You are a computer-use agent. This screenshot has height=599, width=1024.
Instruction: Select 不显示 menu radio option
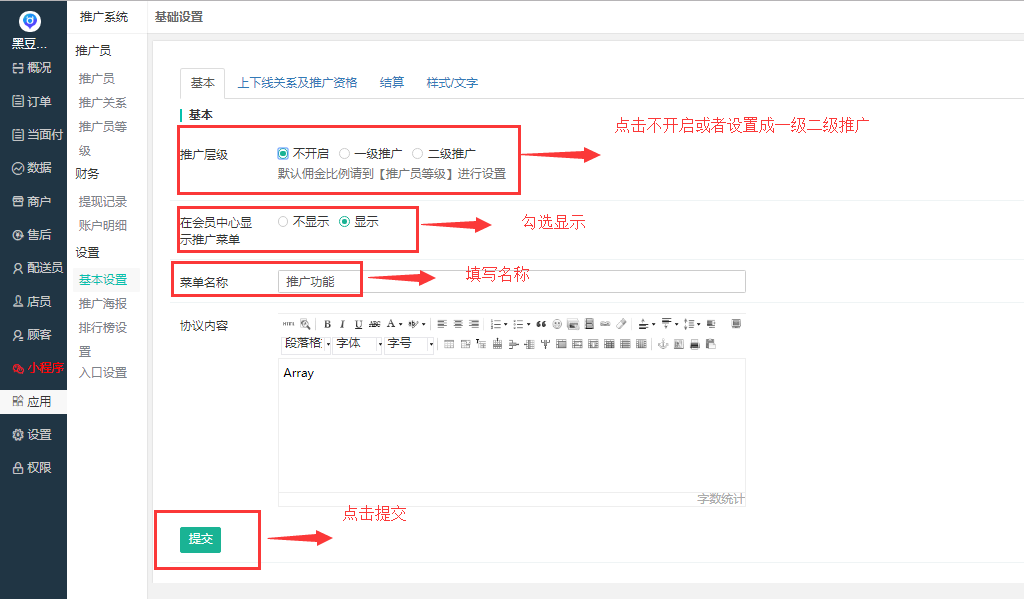tap(283, 221)
